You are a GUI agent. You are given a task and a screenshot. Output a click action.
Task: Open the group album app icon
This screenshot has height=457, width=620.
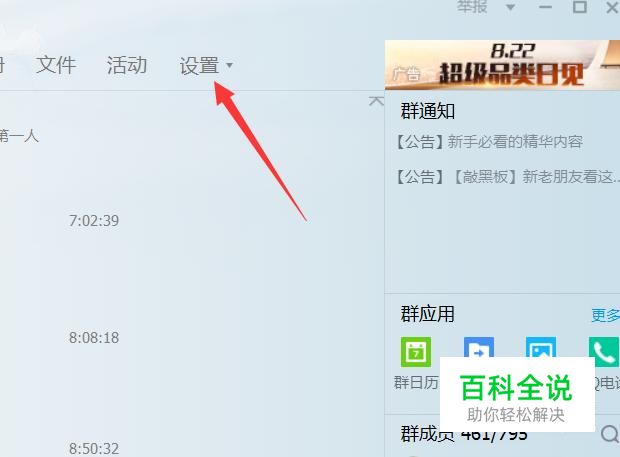tap(541, 347)
